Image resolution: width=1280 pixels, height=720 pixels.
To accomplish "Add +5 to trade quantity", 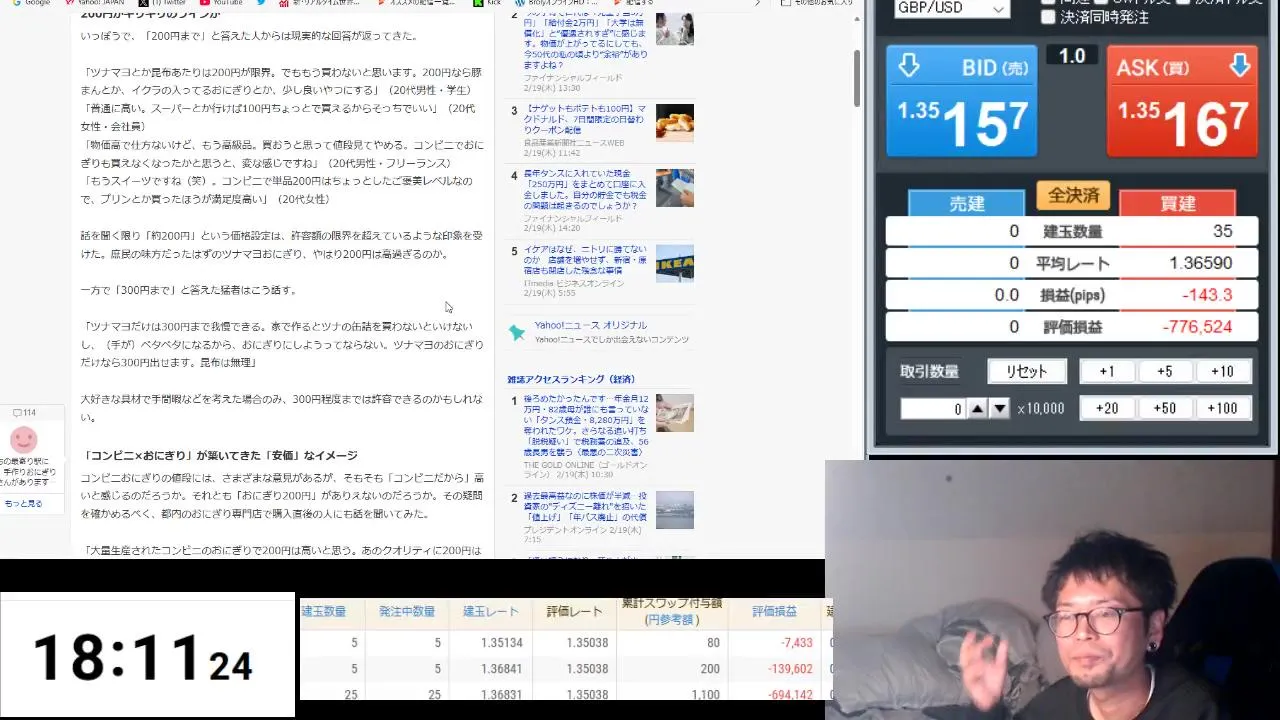I will pyautogui.click(x=1165, y=371).
